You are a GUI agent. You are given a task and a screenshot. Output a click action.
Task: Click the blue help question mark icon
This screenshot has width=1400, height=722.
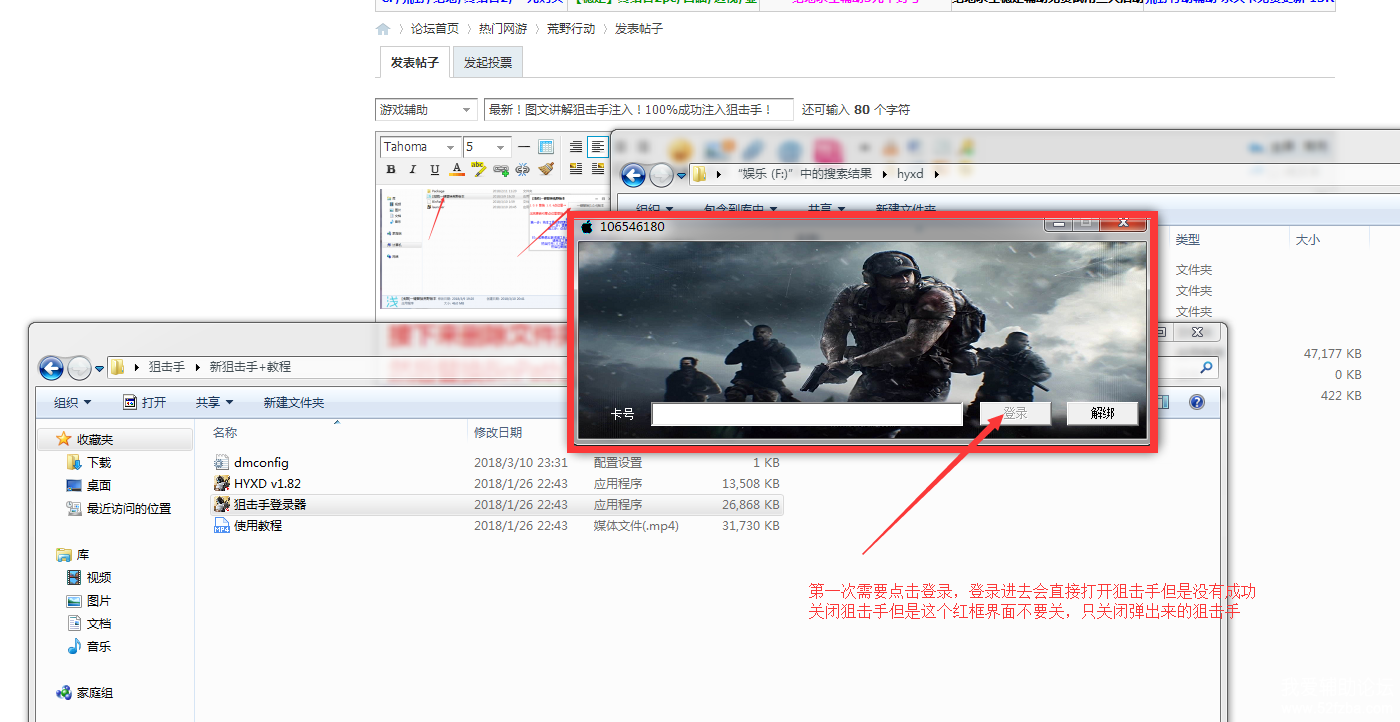tap(1196, 402)
